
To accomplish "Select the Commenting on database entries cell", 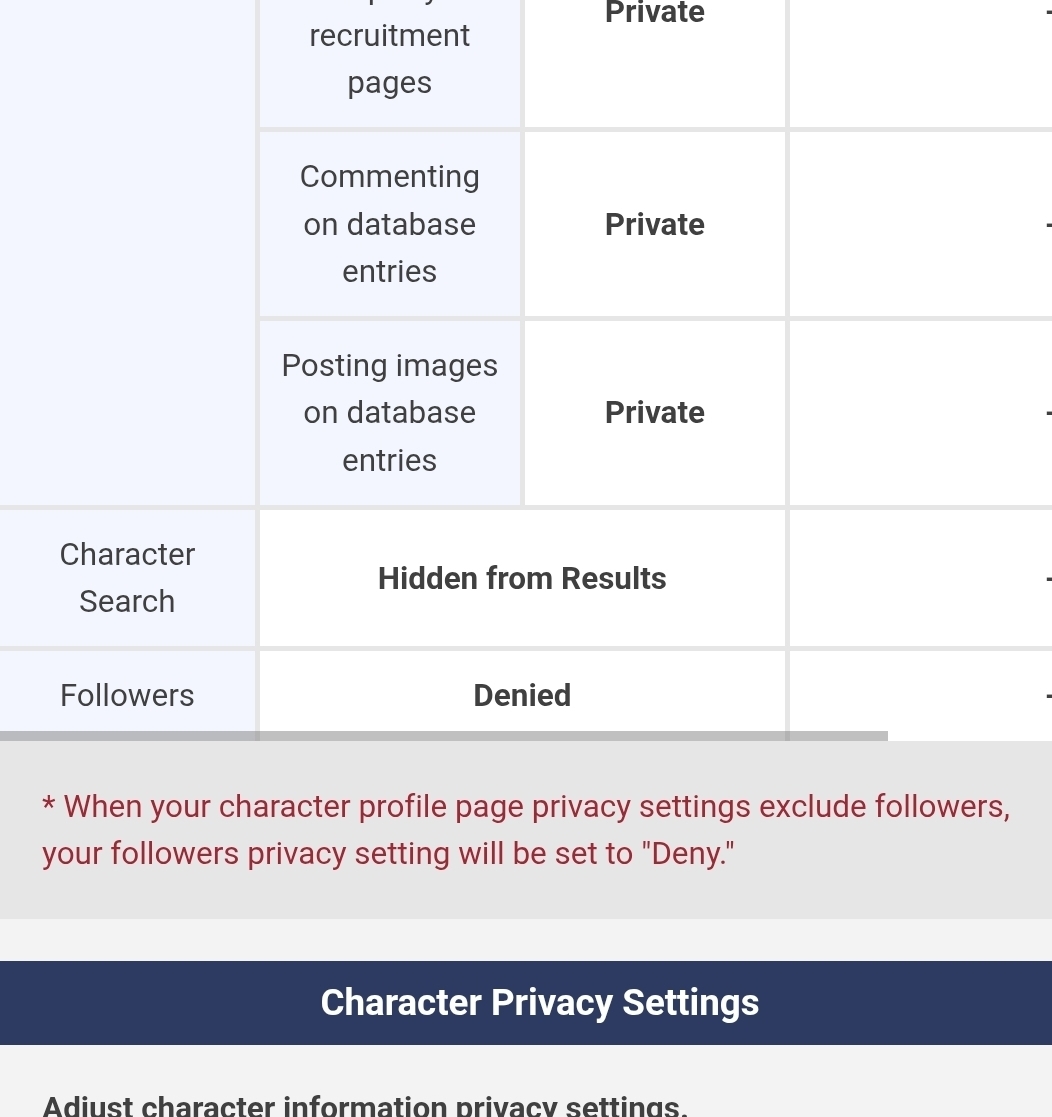I will click(390, 224).
